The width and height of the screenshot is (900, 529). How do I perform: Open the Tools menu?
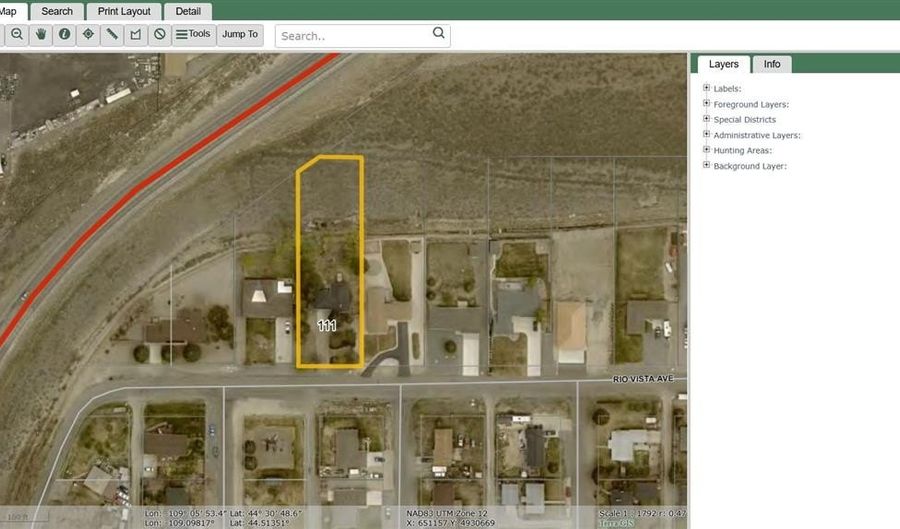pyautogui.click(x=192, y=34)
